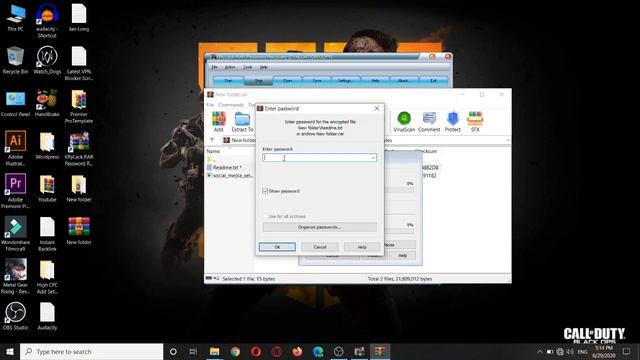Click the Add icon in WinRAR toolbar
The width and height of the screenshot is (640, 360).
pyautogui.click(x=218, y=122)
